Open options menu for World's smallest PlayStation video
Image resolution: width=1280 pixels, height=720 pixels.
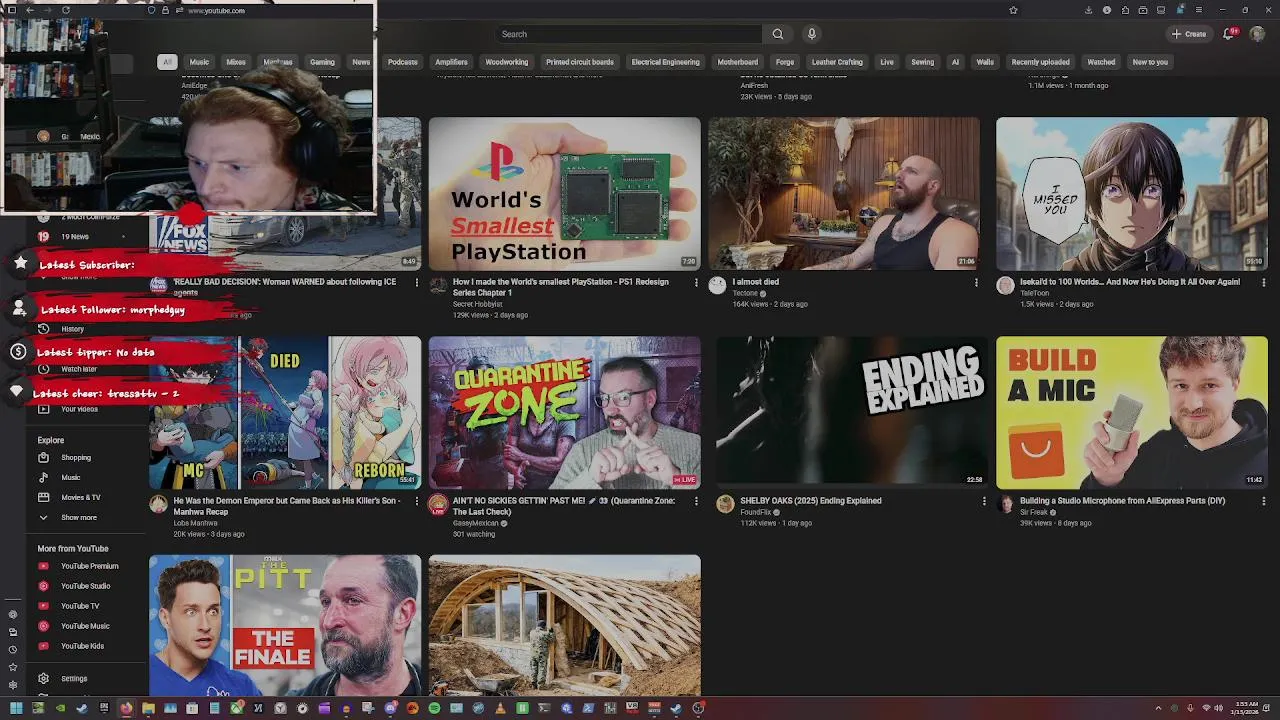[x=696, y=282]
